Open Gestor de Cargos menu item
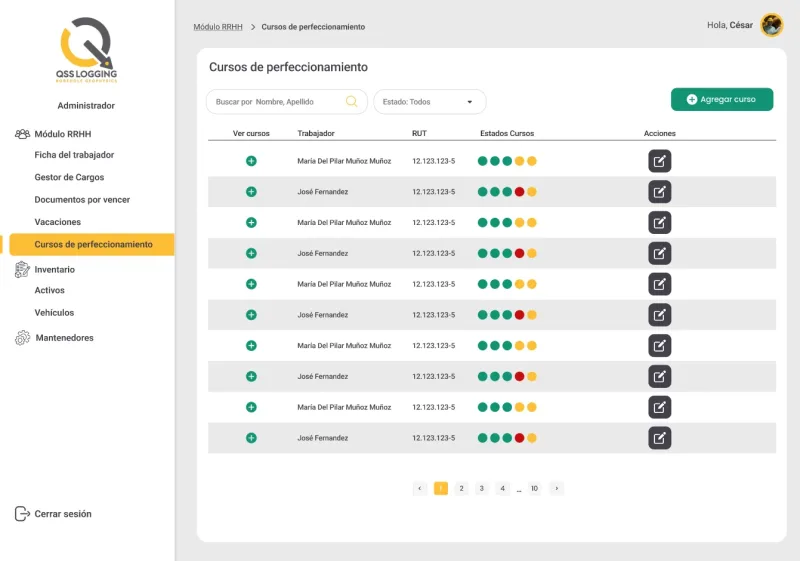Screen dimensions: 800x561 coord(69,177)
